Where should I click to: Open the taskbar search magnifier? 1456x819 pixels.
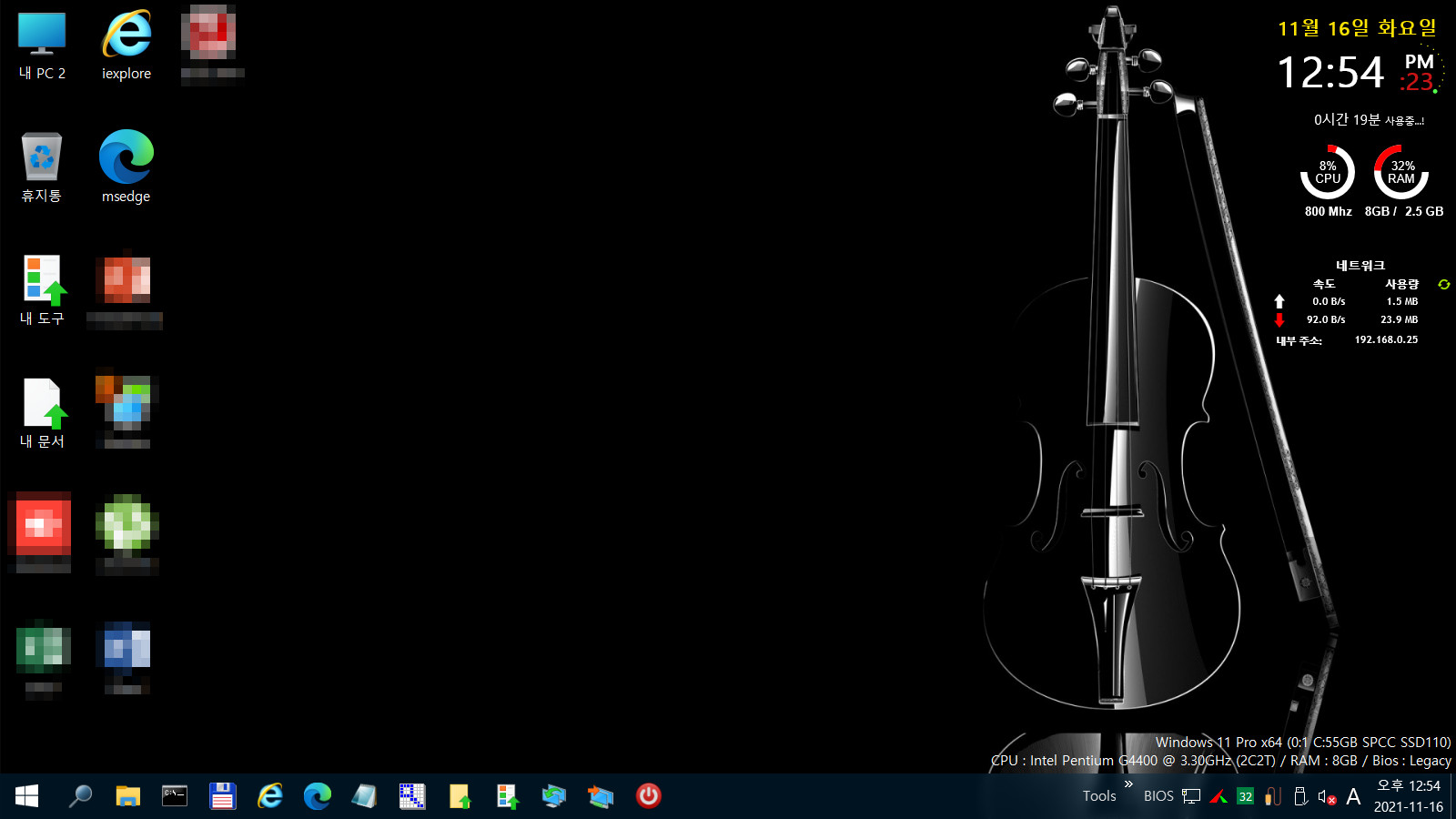pos(80,796)
